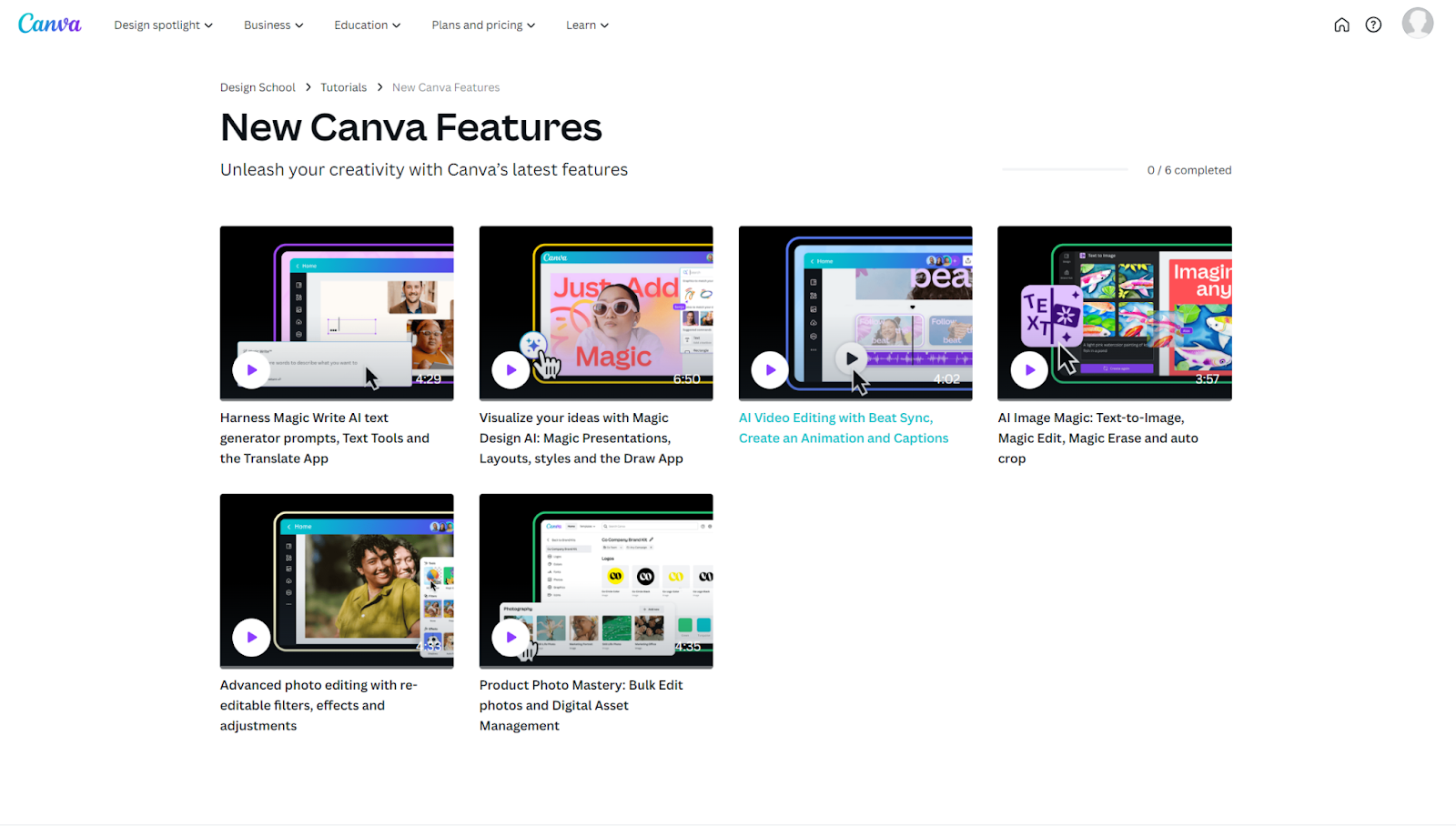The height and width of the screenshot is (826, 1456).
Task: Open Harness Magic Write AI text title
Action: pos(325,438)
